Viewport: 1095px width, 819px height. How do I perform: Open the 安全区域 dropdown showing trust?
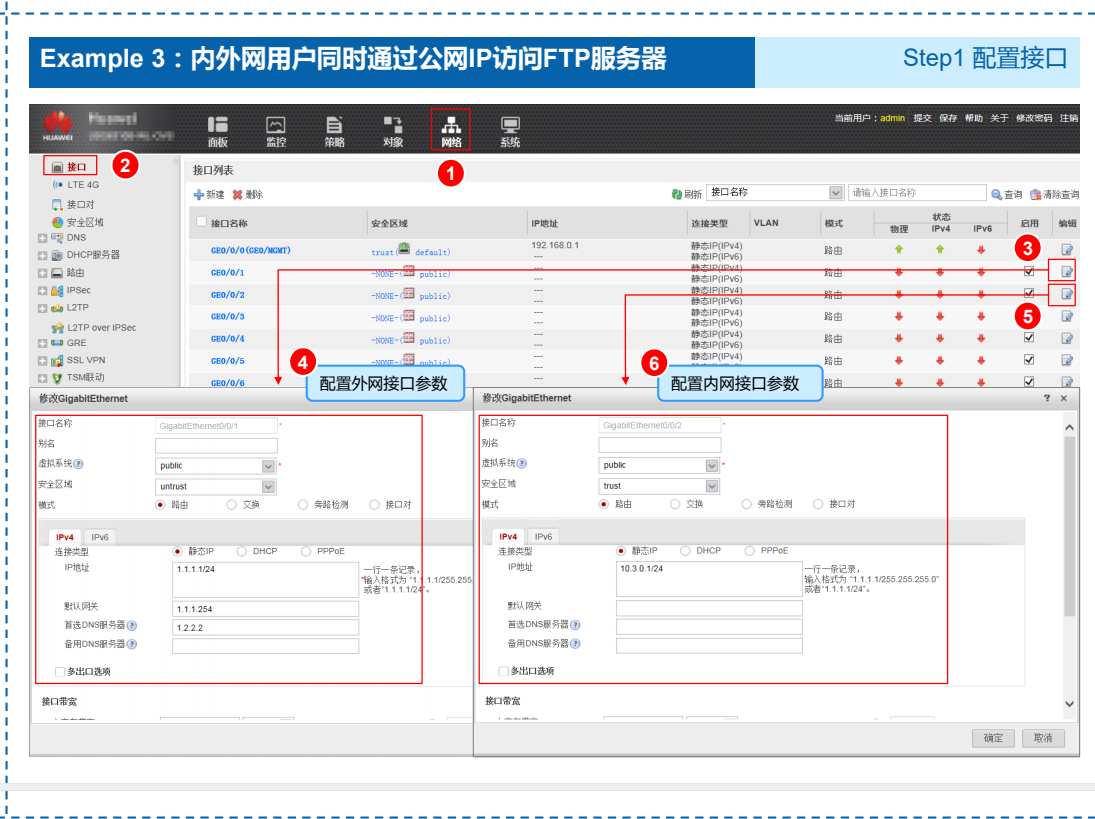click(x=712, y=486)
